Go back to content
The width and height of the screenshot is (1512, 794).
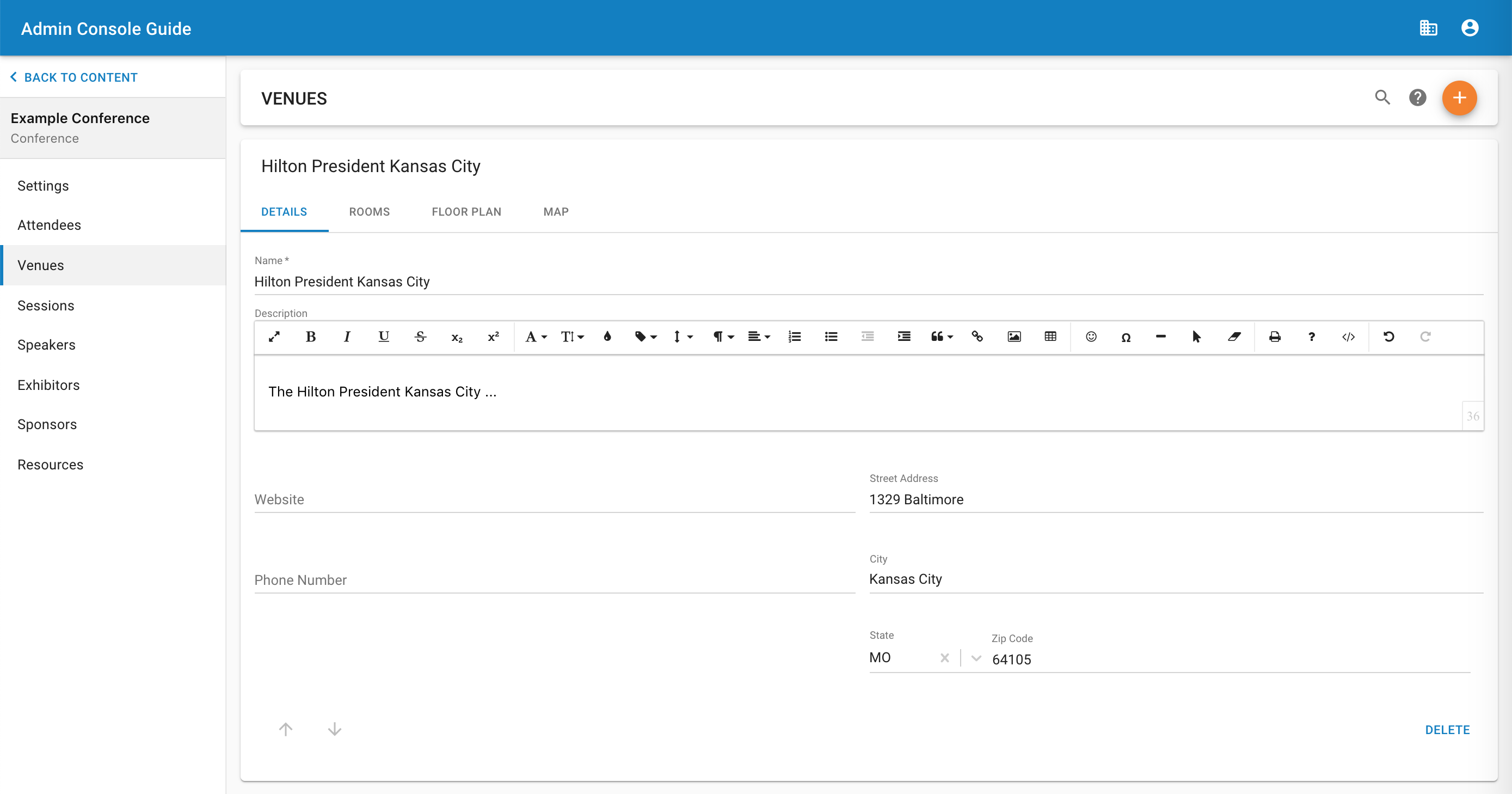click(75, 77)
